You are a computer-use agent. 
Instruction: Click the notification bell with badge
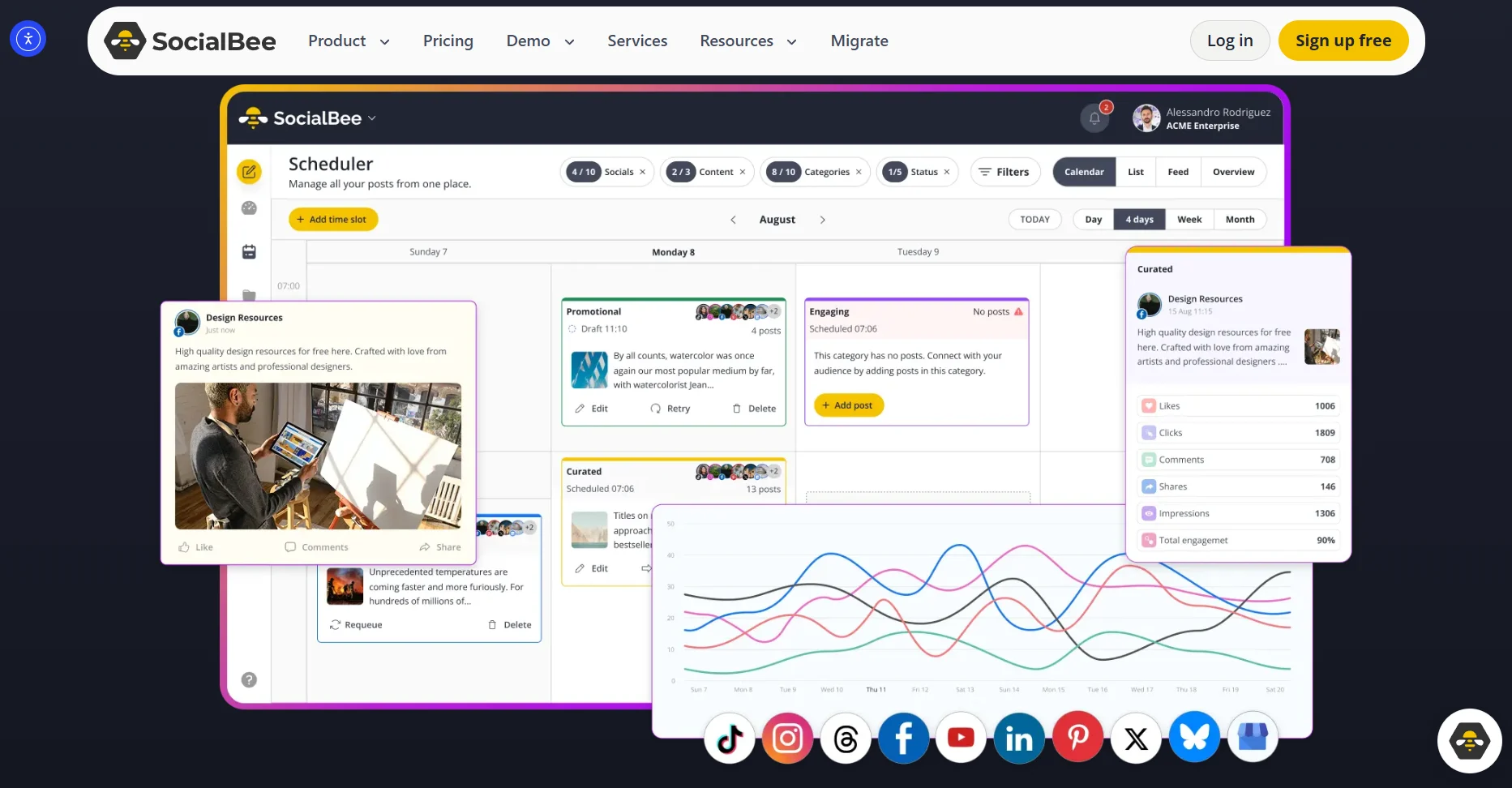[x=1095, y=118]
